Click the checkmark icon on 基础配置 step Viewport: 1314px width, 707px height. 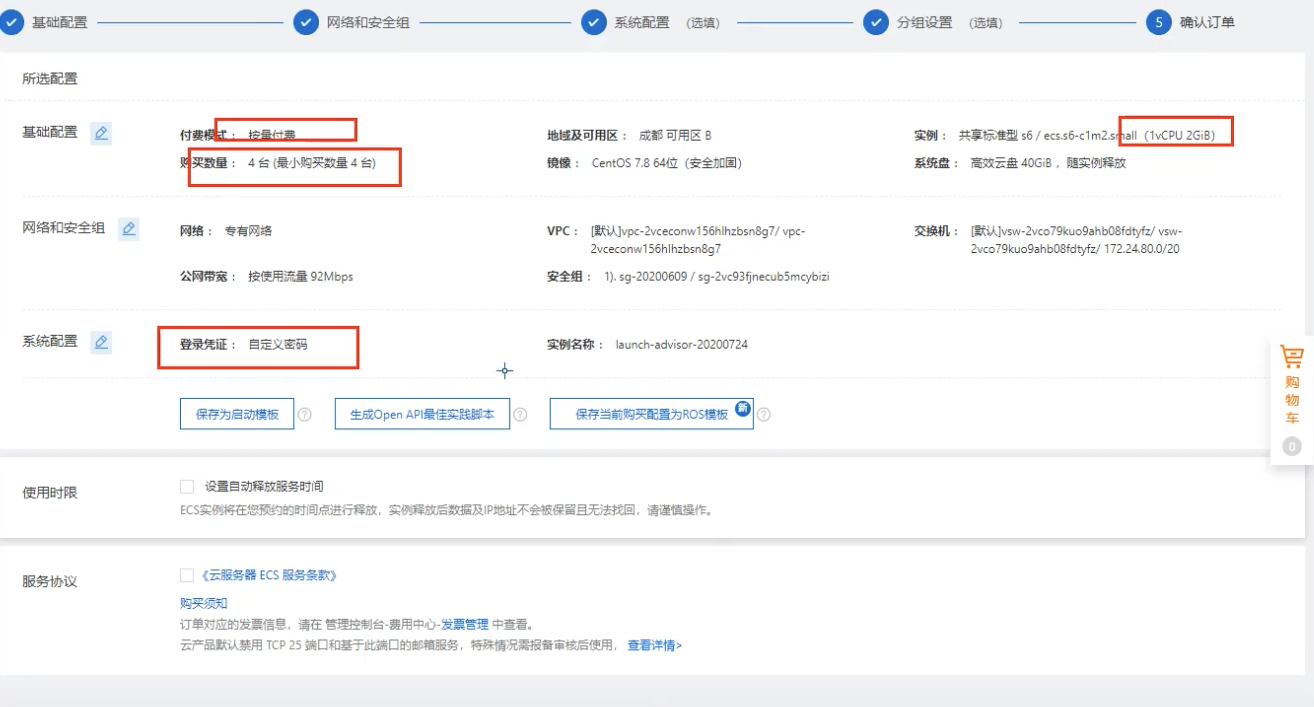pyautogui.click(x=12, y=21)
